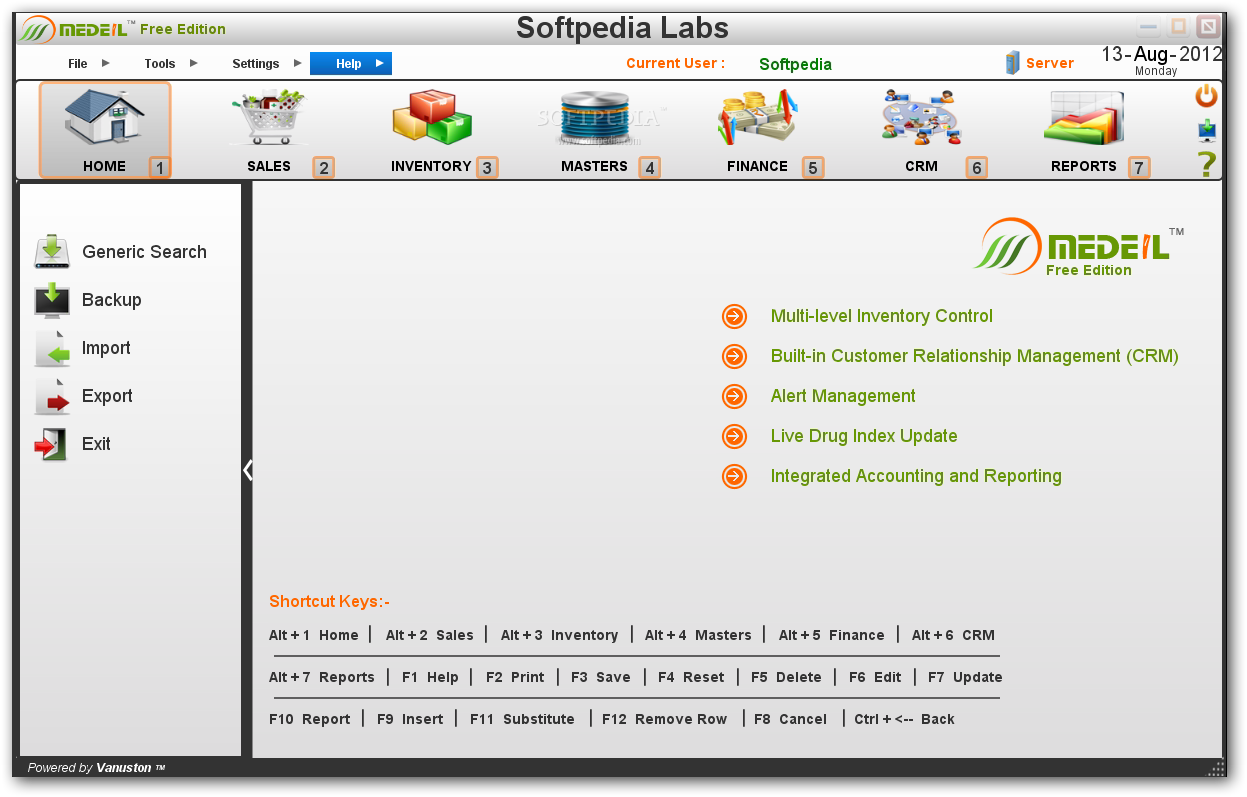The image size is (1247, 797).
Task: Expand the arrow next to Help
Action: 380,63
